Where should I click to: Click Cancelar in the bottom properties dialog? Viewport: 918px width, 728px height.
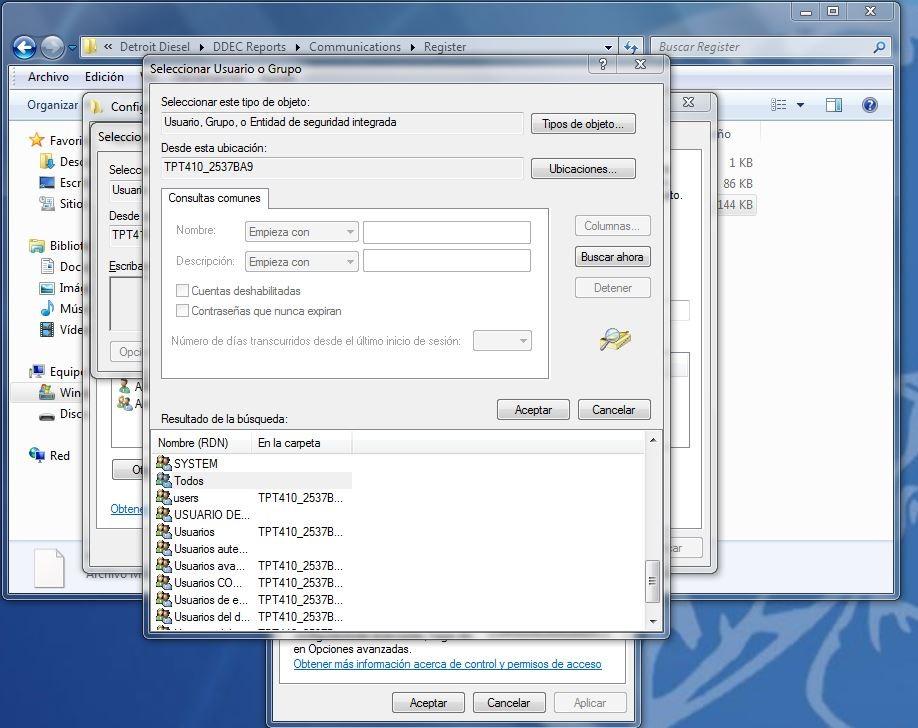coord(509,703)
